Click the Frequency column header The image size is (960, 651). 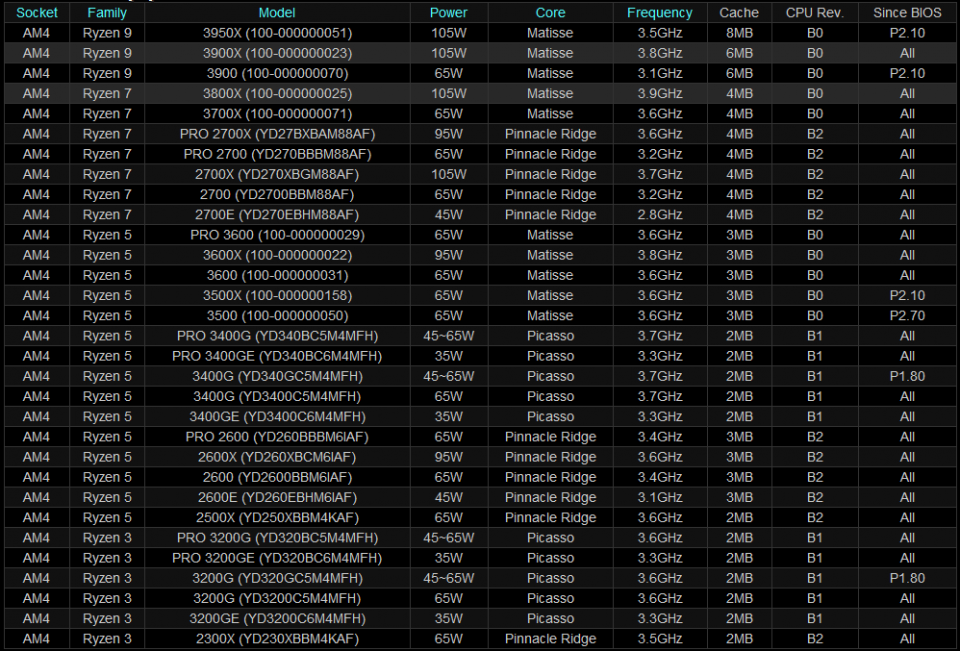(659, 13)
